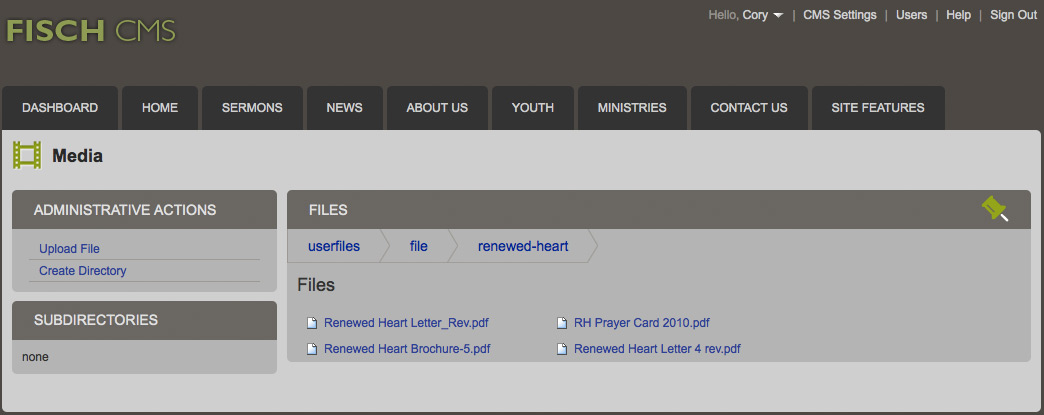1044x415 pixels.
Task: Navigate to userfiles breadcrumb
Action: 334,246
